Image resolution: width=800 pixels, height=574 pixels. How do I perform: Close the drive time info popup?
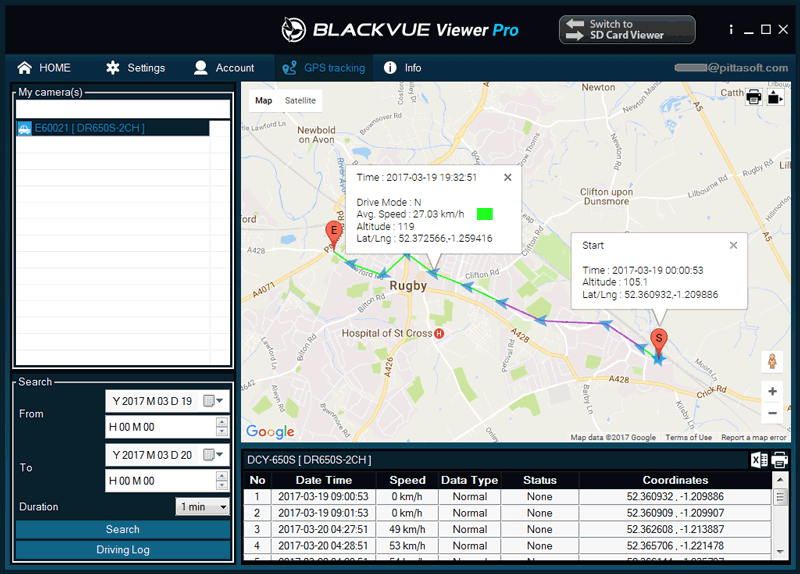(x=507, y=177)
